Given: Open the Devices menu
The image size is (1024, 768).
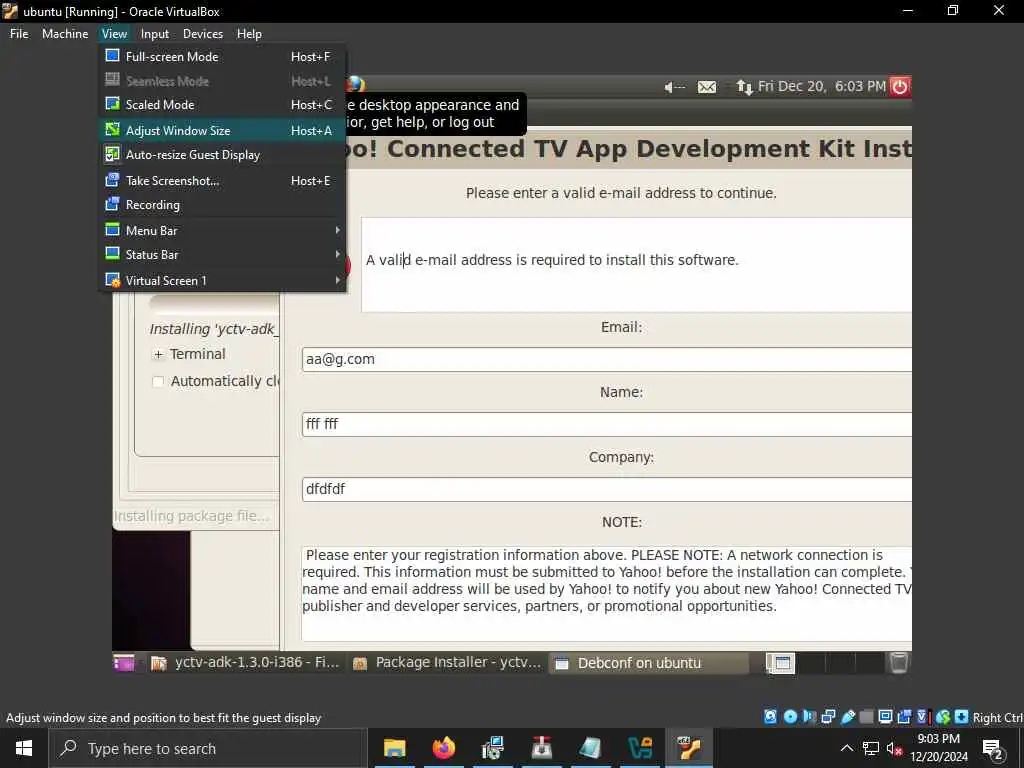Looking at the screenshot, I should tap(202, 34).
